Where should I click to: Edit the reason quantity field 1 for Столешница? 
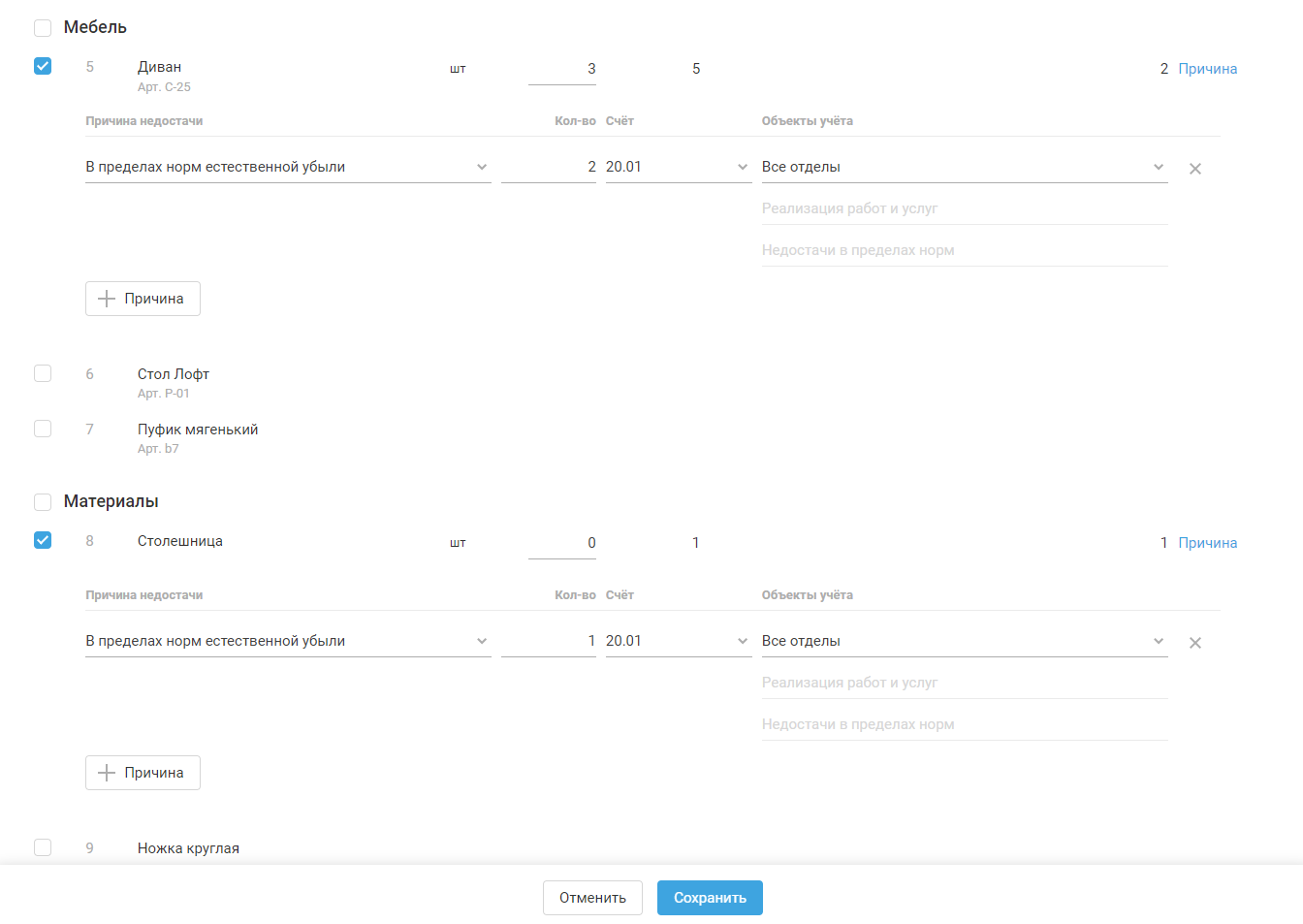(x=549, y=641)
